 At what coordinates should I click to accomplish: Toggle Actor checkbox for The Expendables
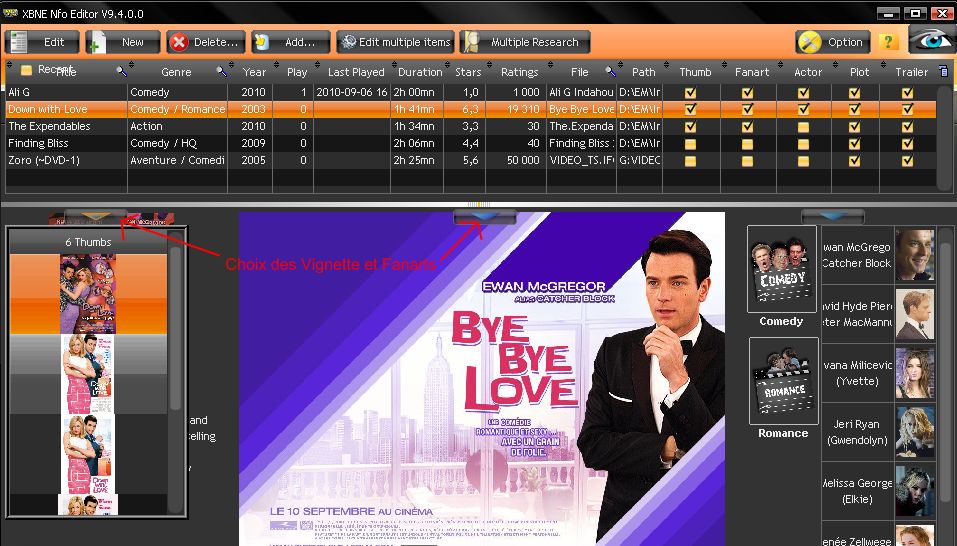pos(803,127)
